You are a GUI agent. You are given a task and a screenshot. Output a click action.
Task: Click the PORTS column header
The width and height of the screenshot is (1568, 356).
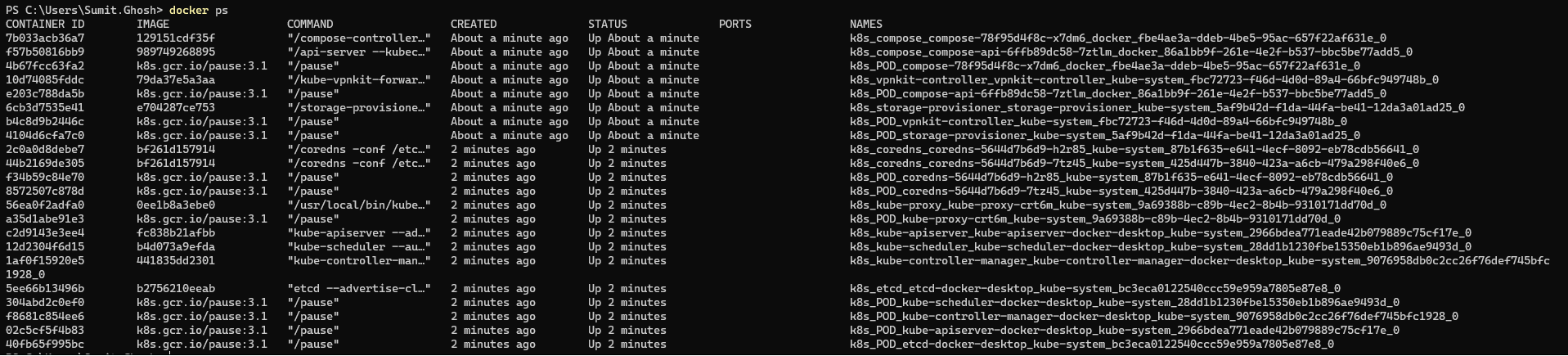point(735,25)
